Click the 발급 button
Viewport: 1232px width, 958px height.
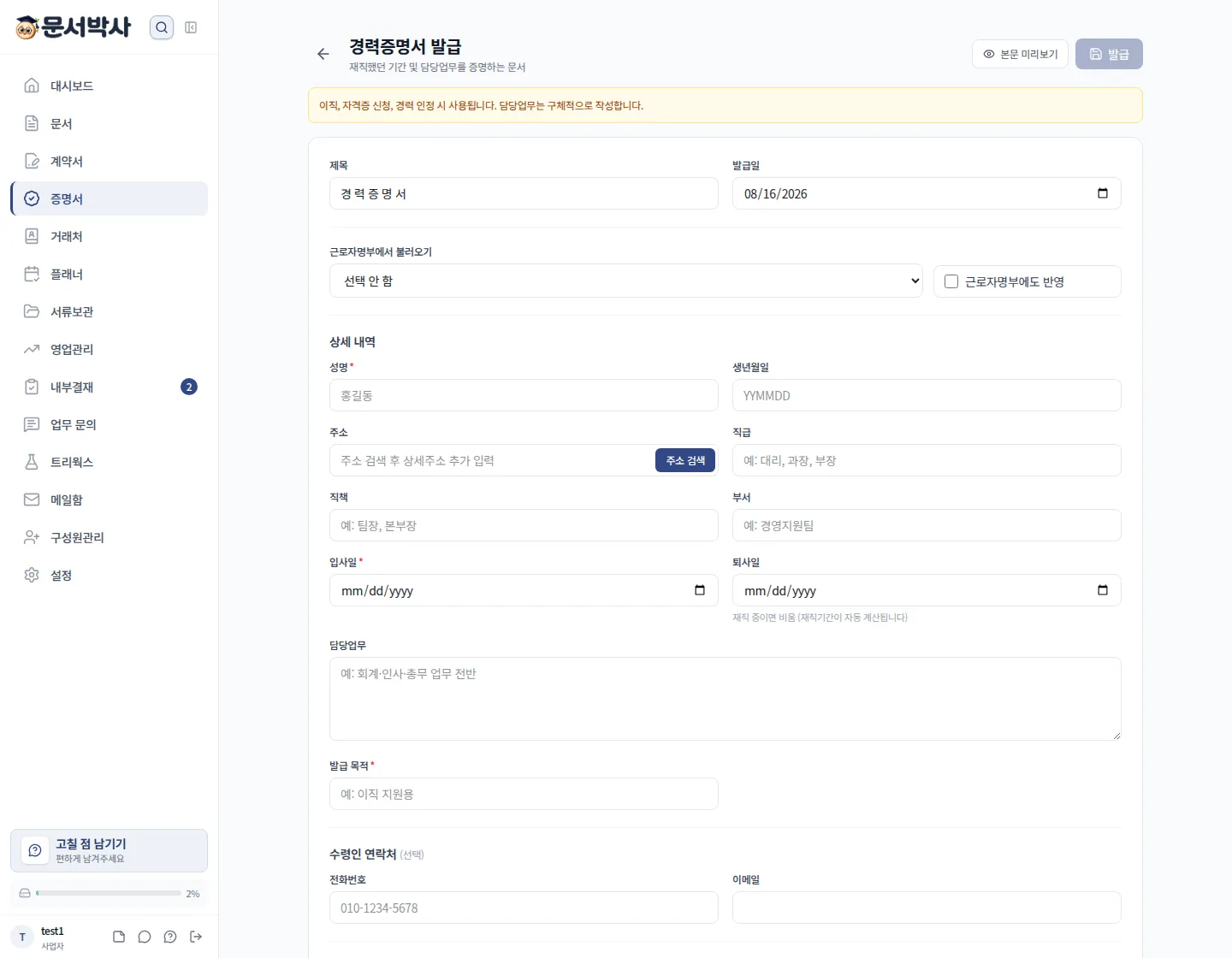click(1109, 54)
